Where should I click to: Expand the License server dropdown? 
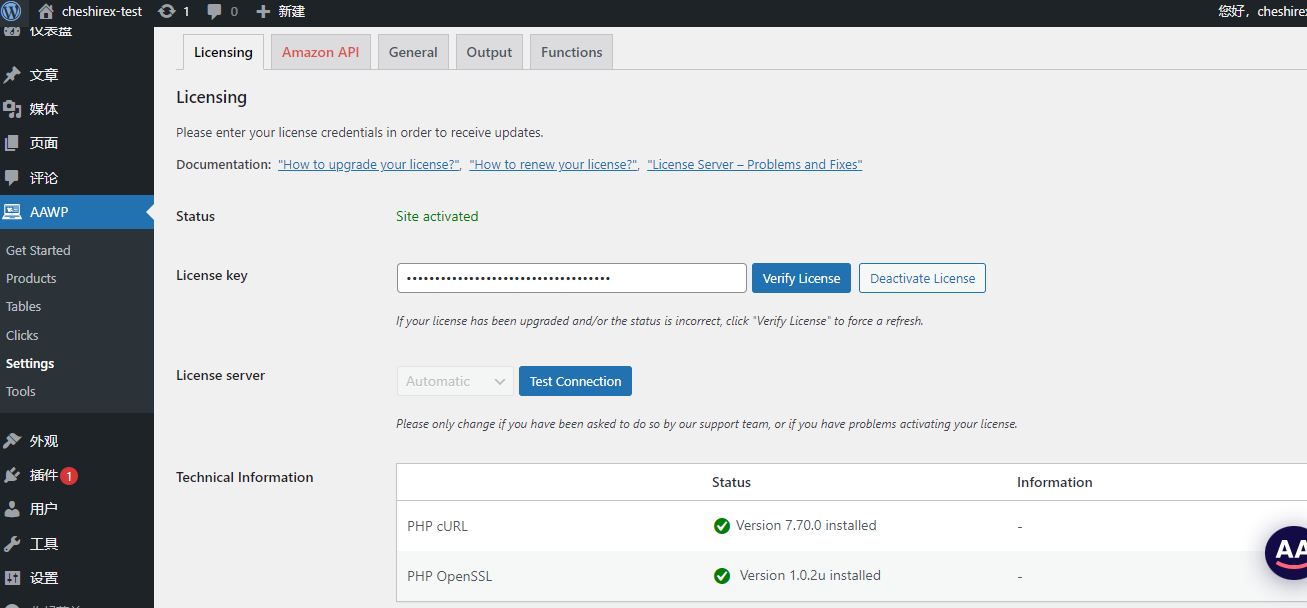(x=454, y=381)
